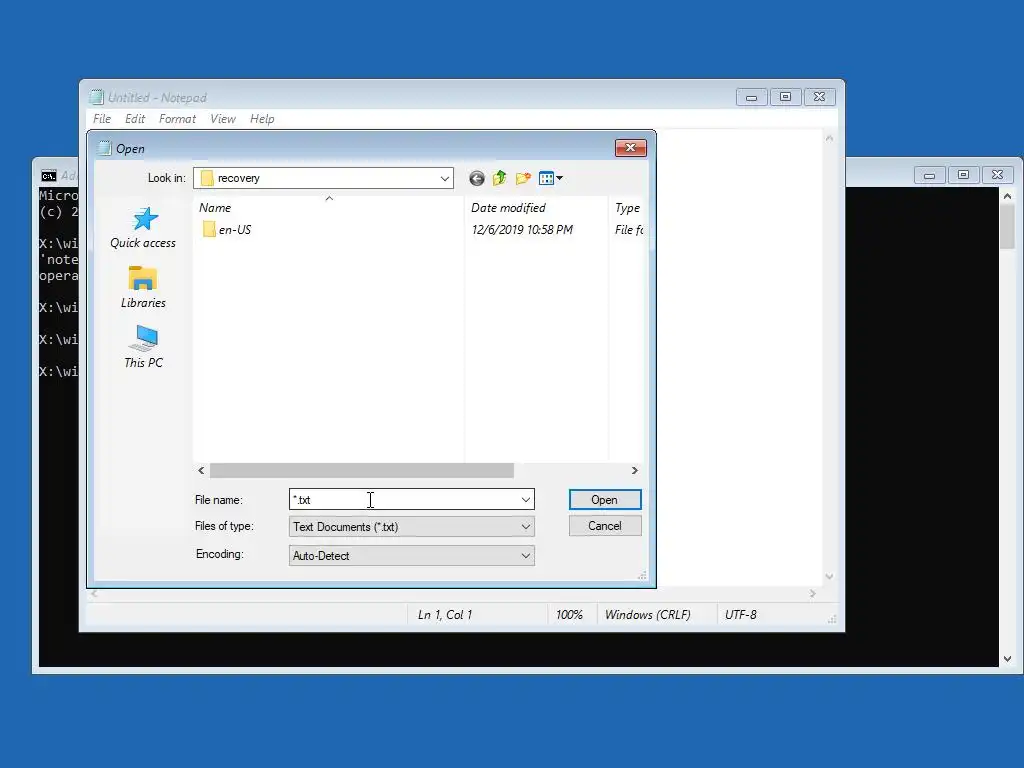Expand the File name dropdown arrow
Viewport: 1024px width, 768px height.
[526, 500]
